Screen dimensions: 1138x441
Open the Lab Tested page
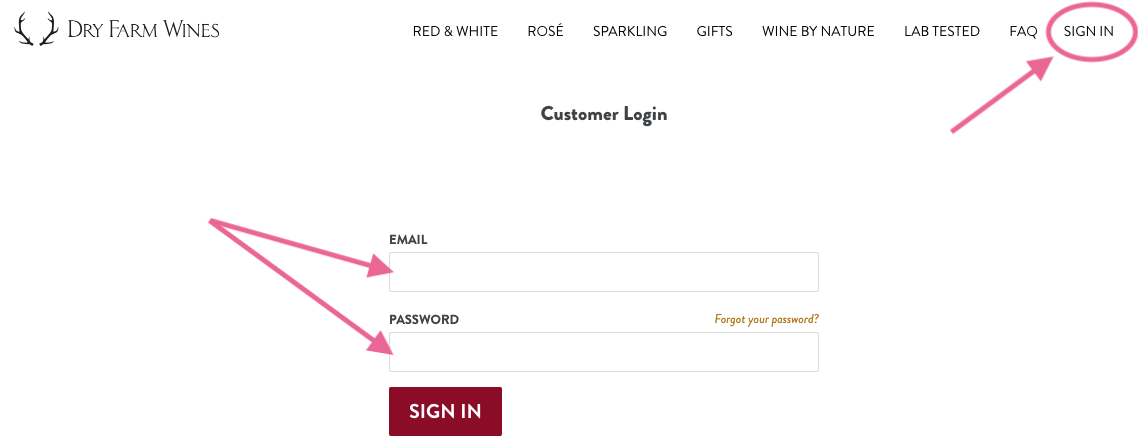[941, 31]
